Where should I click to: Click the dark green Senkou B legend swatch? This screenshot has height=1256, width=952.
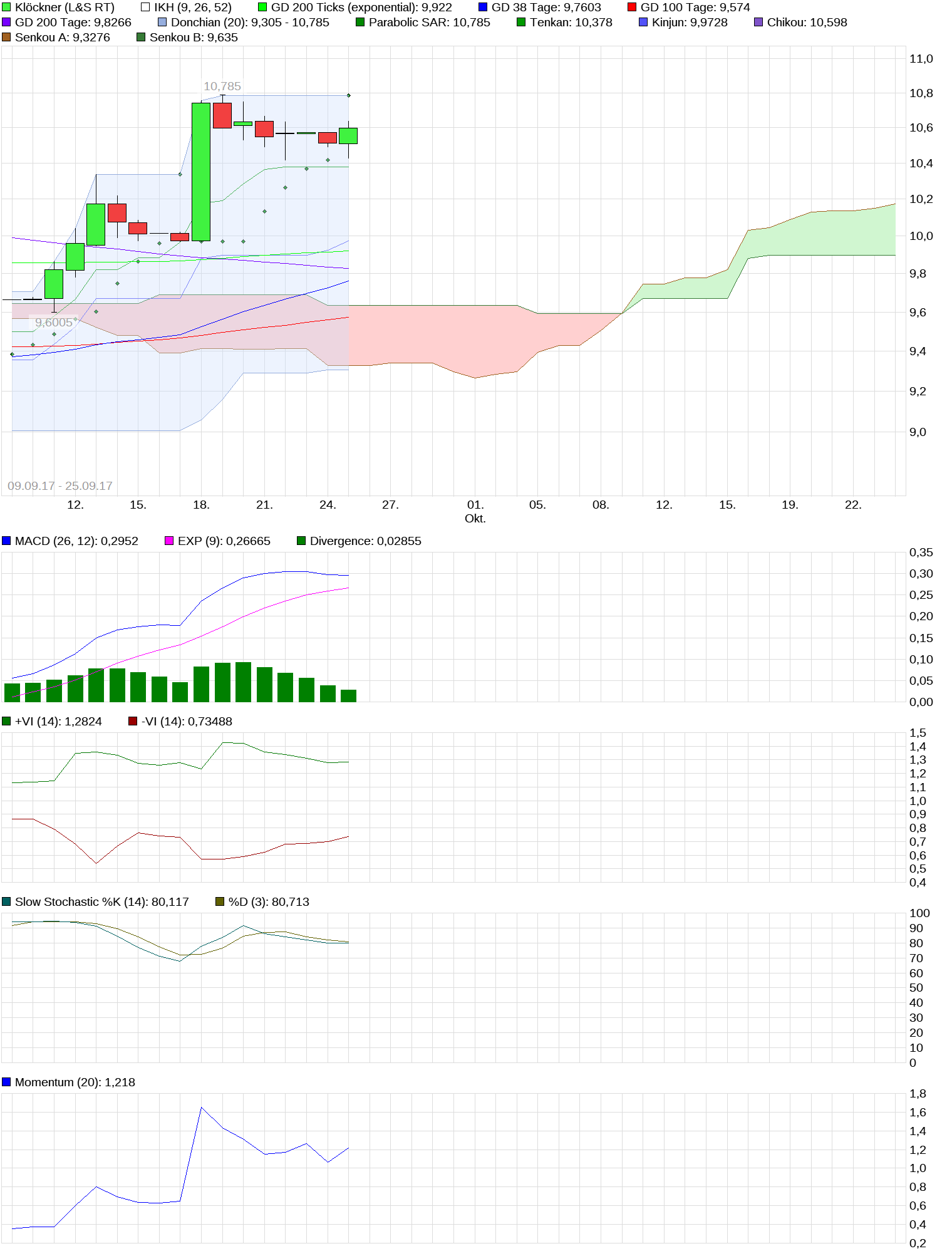[141, 38]
